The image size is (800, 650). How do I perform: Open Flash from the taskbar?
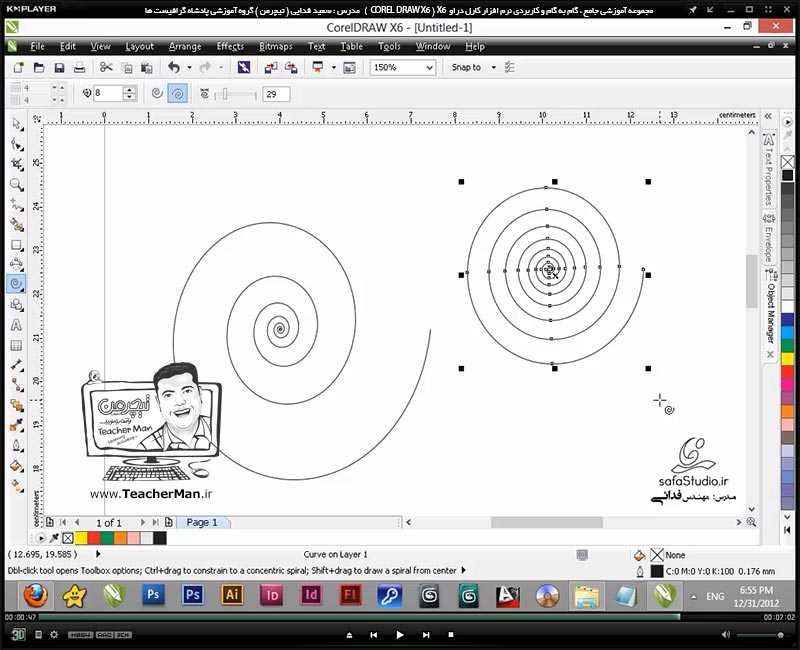(x=351, y=595)
